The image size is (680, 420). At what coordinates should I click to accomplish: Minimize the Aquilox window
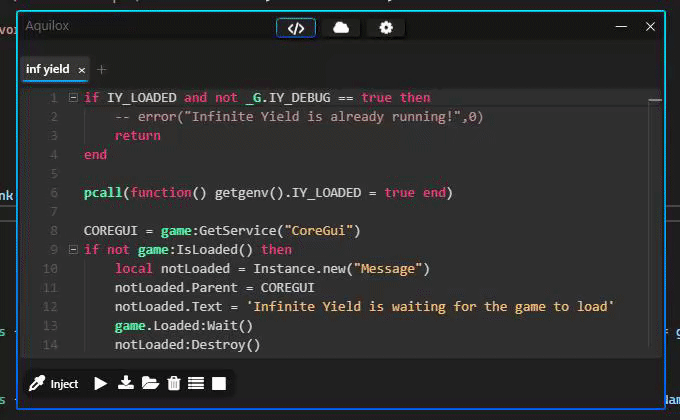(x=621, y=27)
